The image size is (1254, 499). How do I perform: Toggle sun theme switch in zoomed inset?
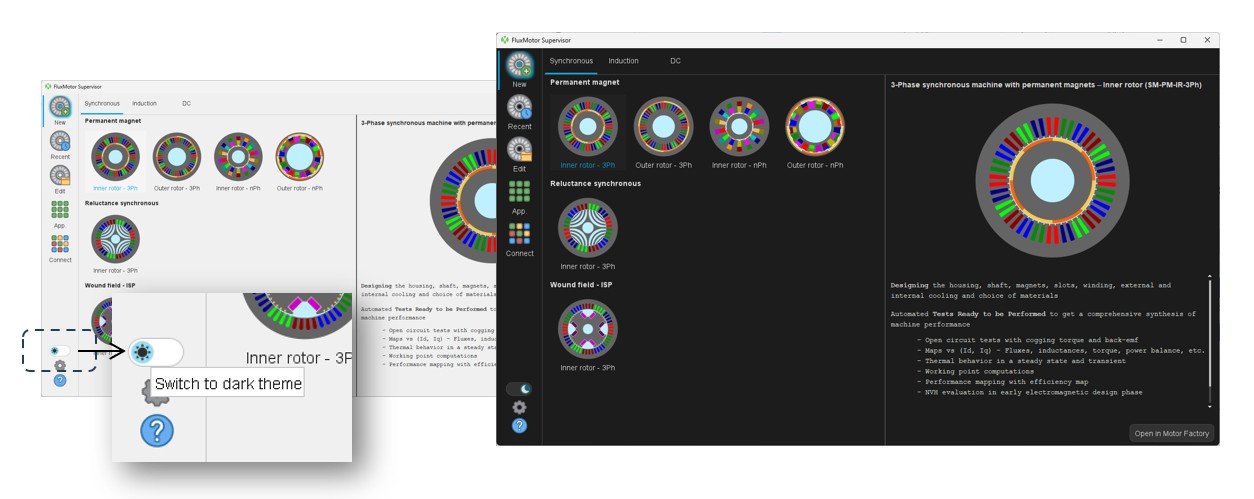point(156,352)
